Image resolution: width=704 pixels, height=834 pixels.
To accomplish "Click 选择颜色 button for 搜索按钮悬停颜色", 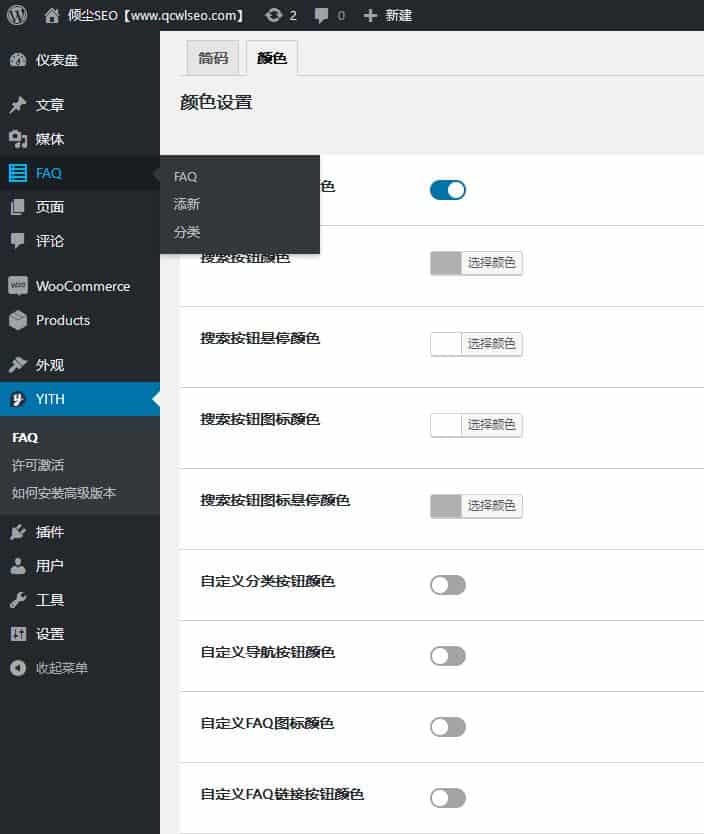I will coord(491,344).
